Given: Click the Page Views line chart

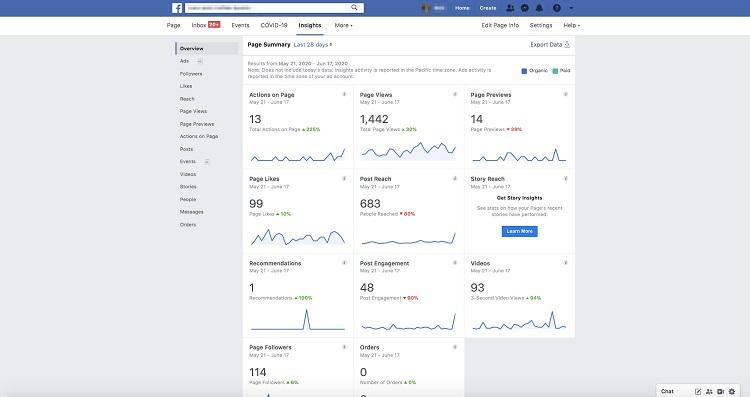Looking at the screenshot, I should 408,151.
